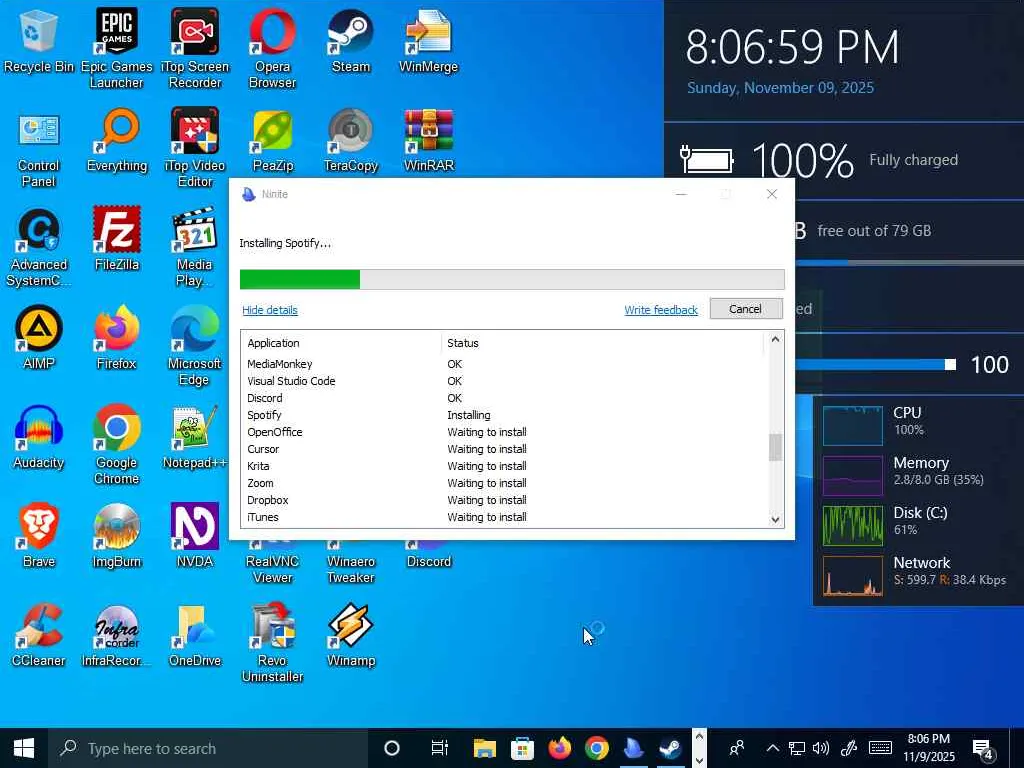Screen dimensions: 1024x768
Task: Click the Status column header
Action: pos(602,343)
